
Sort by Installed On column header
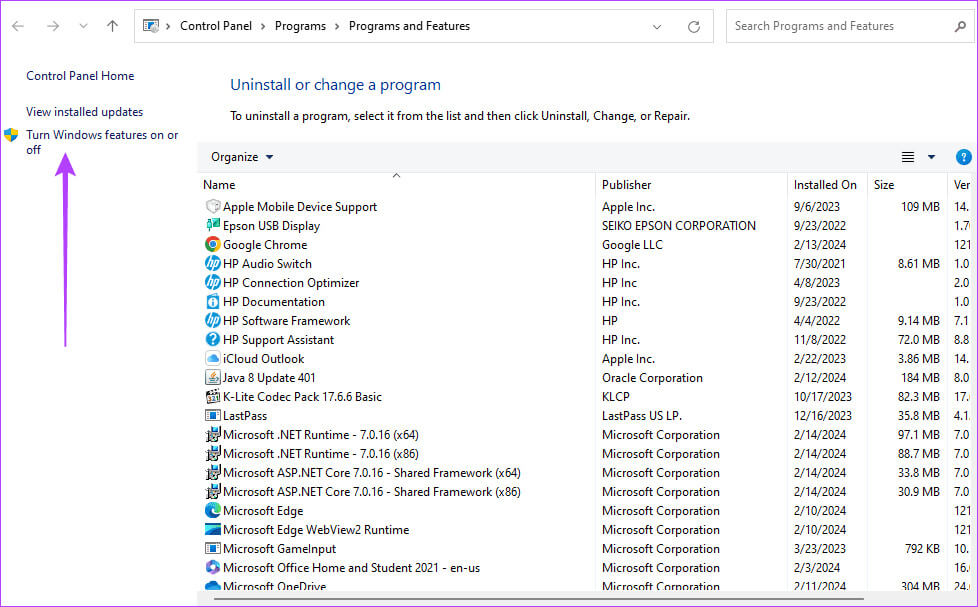click(x=825, y=185)
